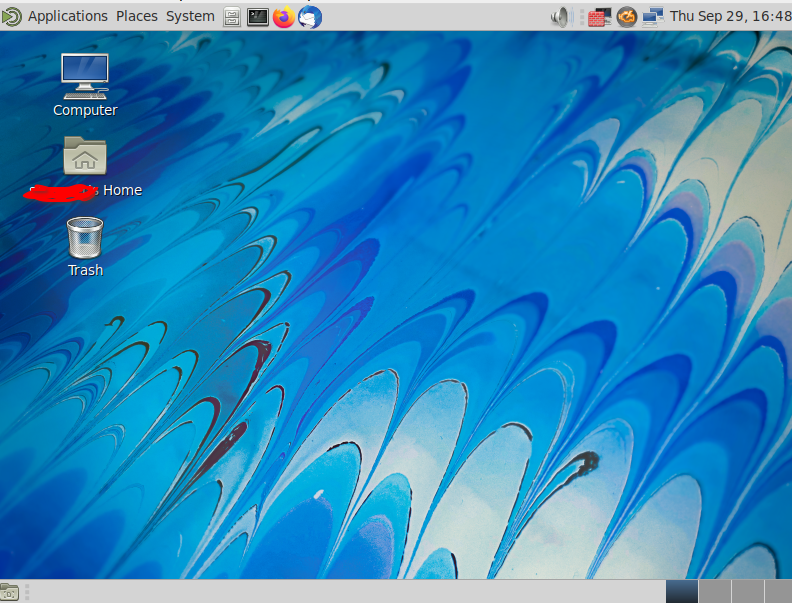The height and width of the screenshot is (603, 792).
Task: Open the Places menu
Action: [137, 16]
